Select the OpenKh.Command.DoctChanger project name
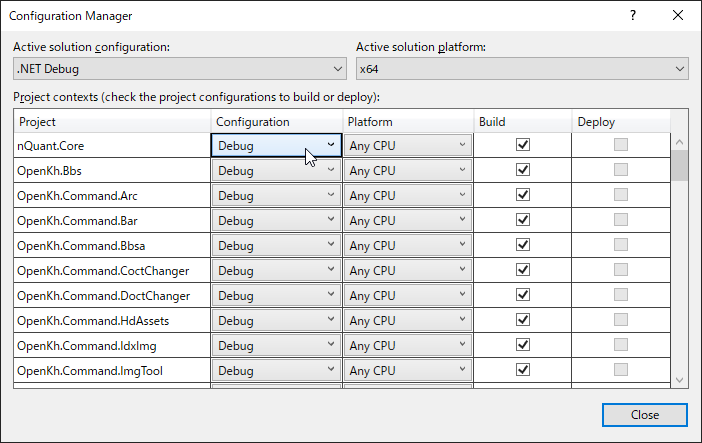 [x=103, y=296]
